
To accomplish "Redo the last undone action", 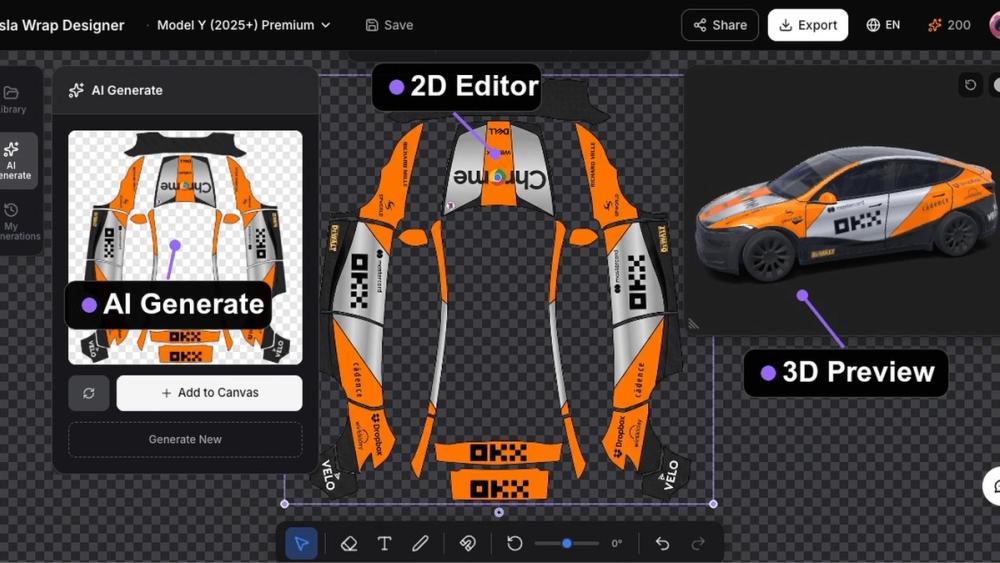I will point(698,543).
